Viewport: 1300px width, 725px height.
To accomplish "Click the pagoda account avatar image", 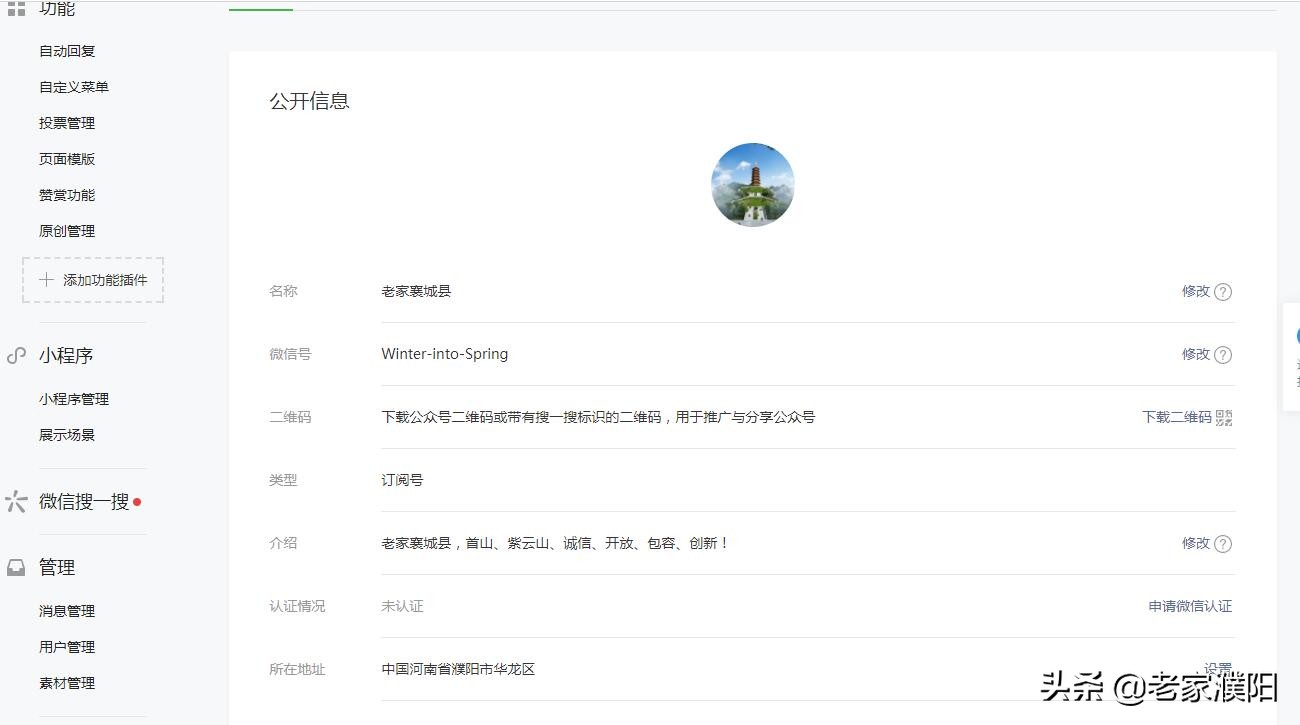I will pyautogui.click(x=752, y=184).
